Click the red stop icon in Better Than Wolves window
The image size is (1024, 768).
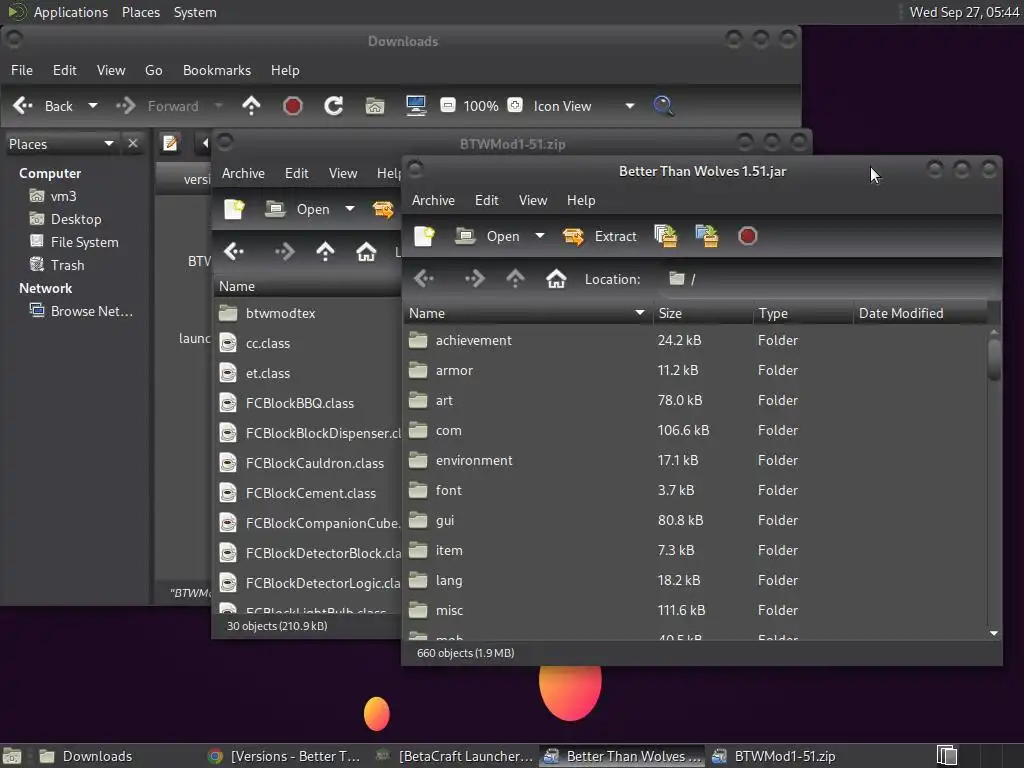(x=748, y=236)
